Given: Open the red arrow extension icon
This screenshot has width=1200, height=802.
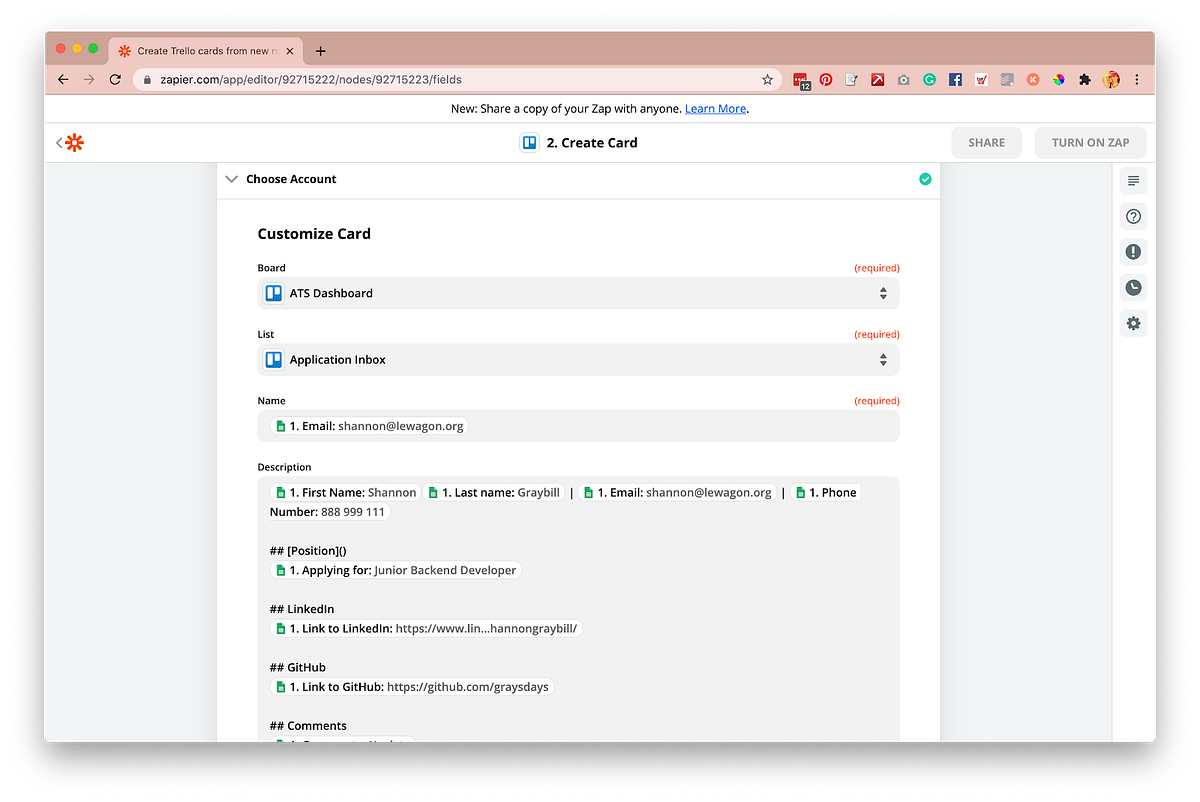Looking at the screenshot, I should tap(877, 80).
